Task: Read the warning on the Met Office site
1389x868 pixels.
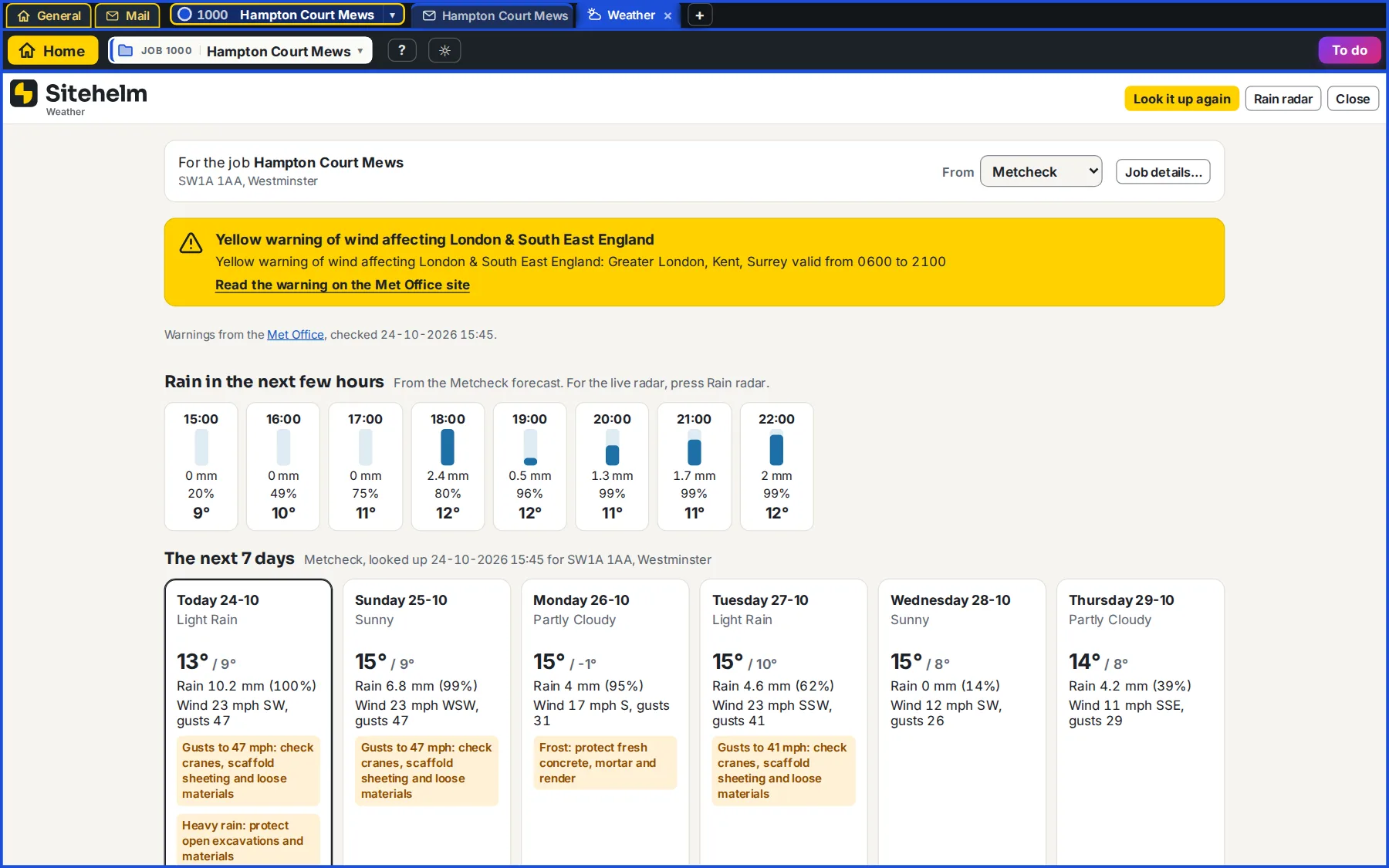Action: 343,285
